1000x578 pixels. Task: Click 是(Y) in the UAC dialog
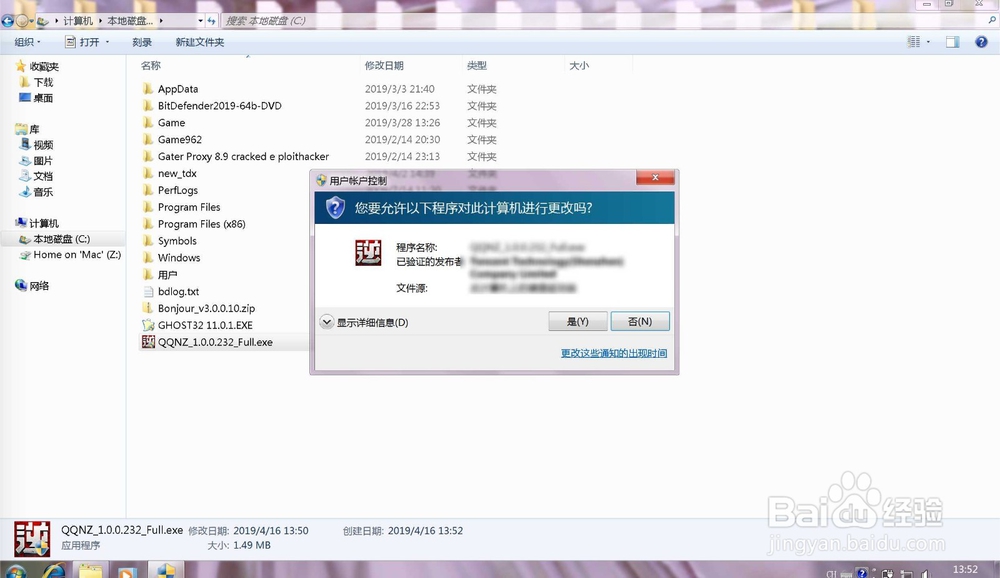click(x=578, y=322)
